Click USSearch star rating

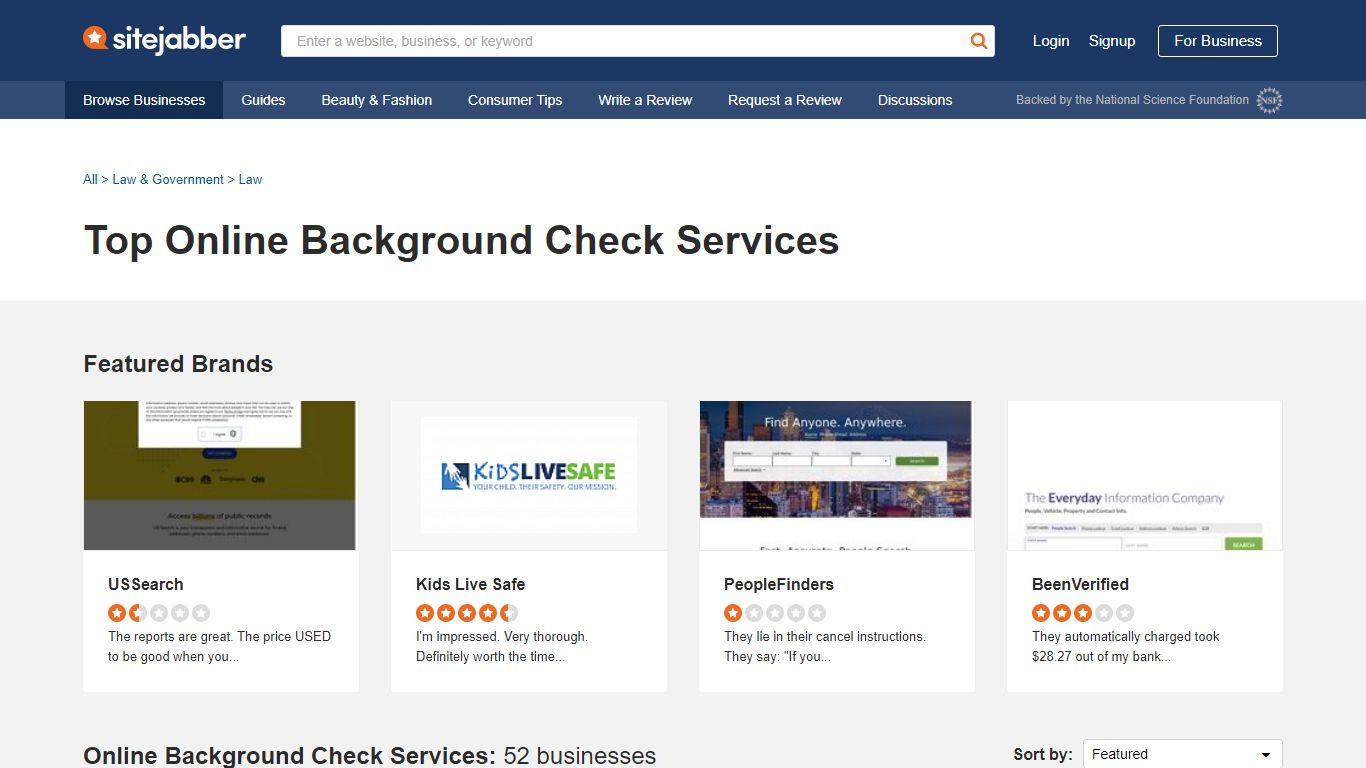coord(159,613)
